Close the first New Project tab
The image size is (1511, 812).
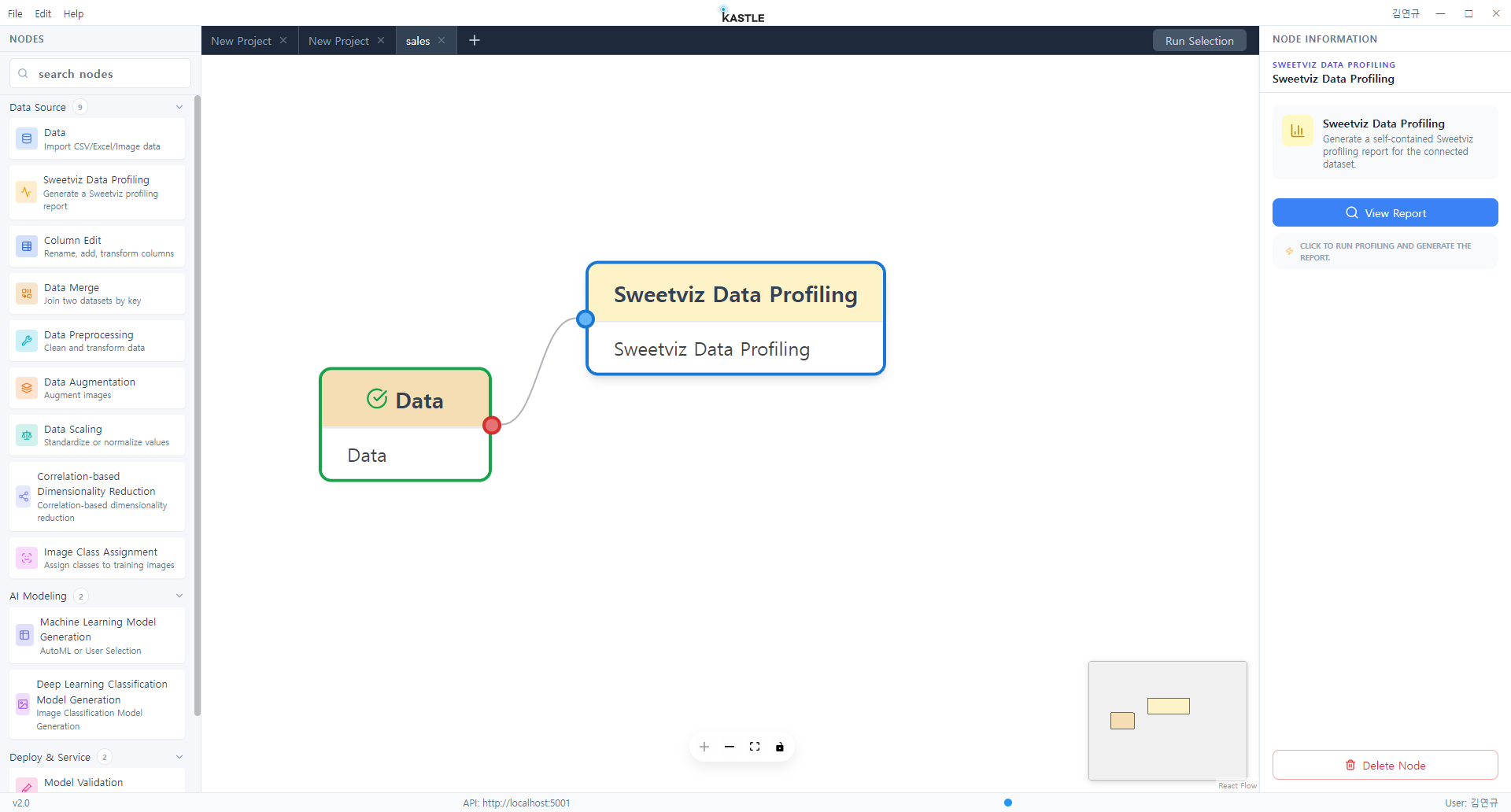pos(283,40)
